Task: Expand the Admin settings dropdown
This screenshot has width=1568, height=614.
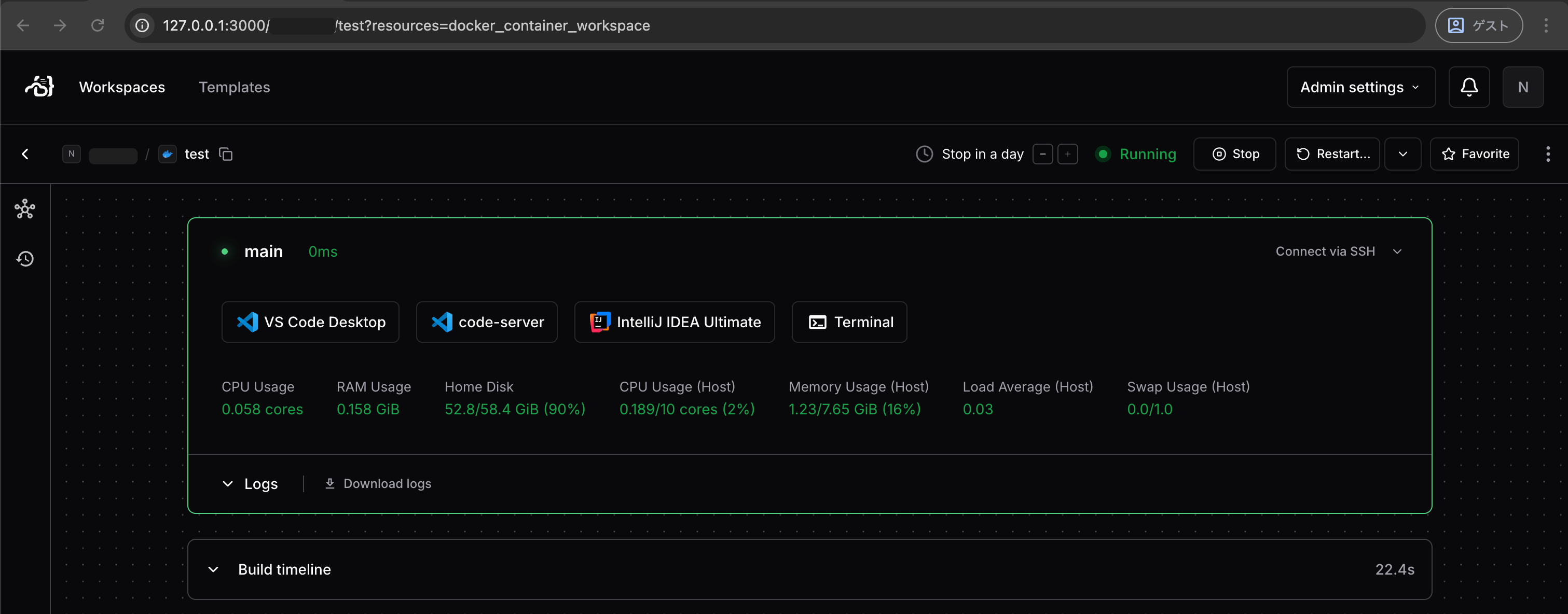Action: point(1360,87)
